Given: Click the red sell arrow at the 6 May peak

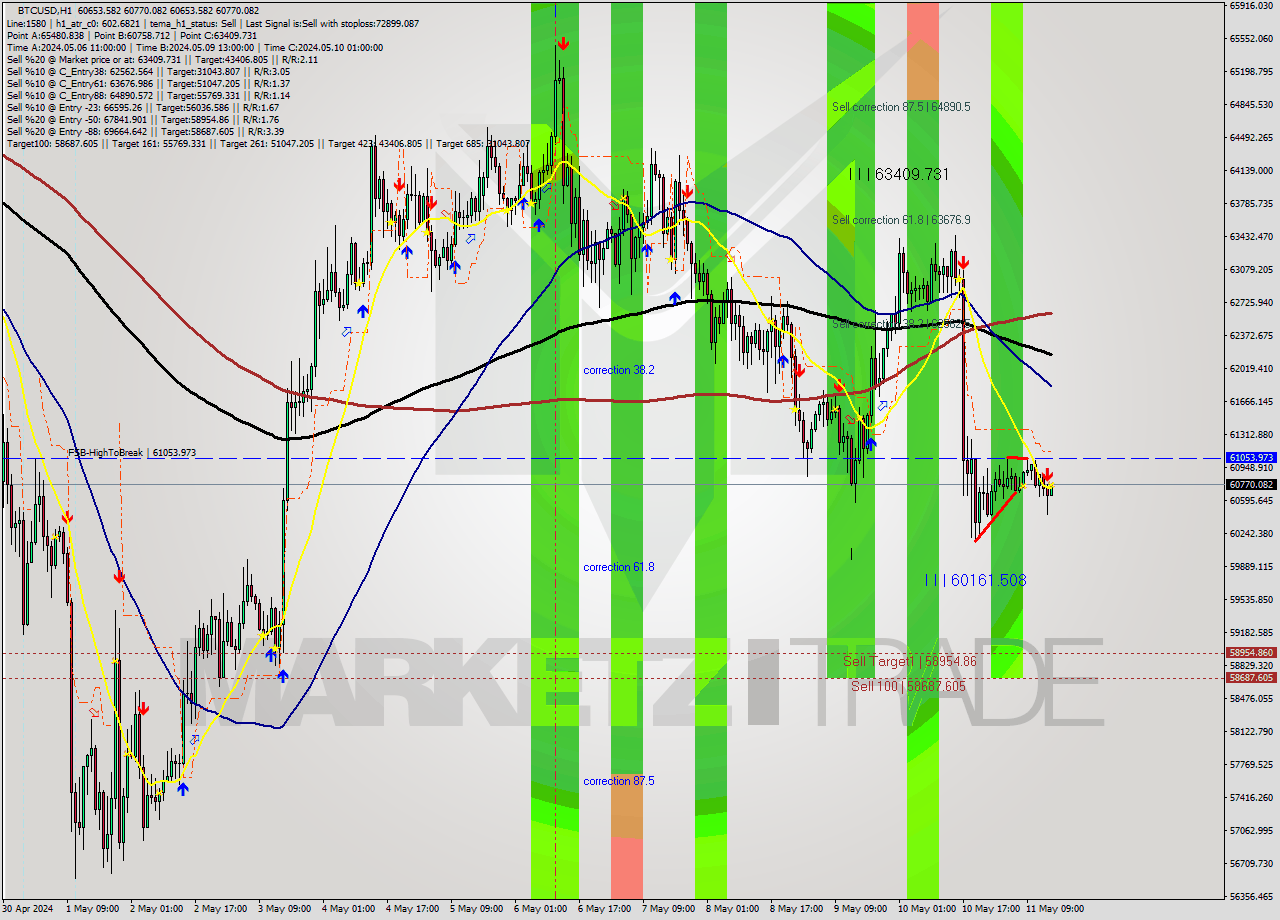Looking at the screenshot, I should click(563, 42).
